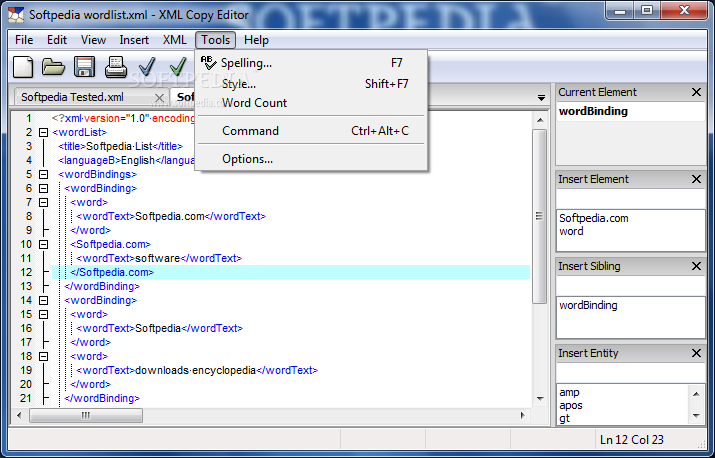Collapse the wordBinding fold on line 14
This screenshot has width=715, height=458.
pos(43,301)
